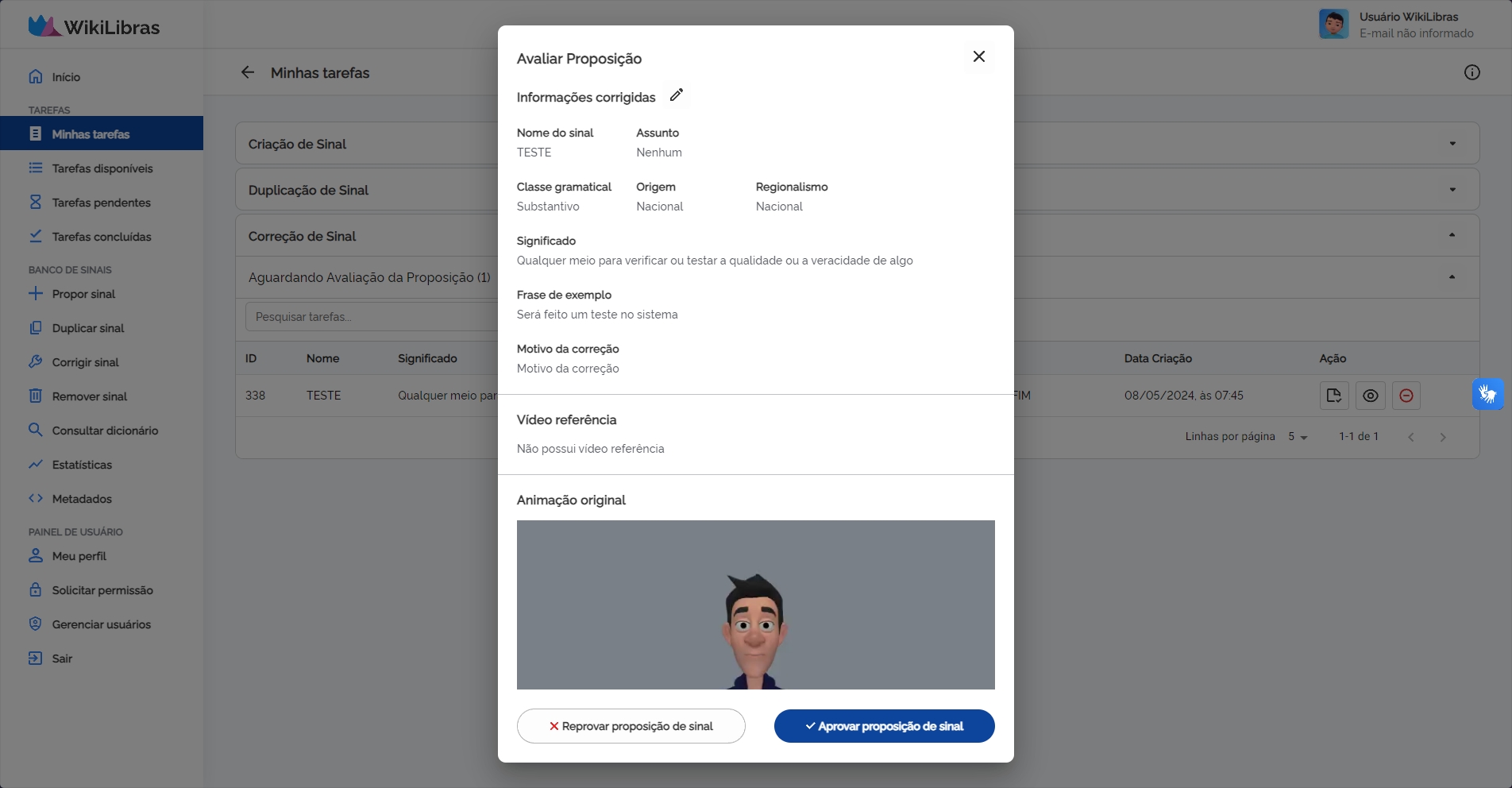Open Tarefas disponíveis in sidebar
This screenshot has height=788, width=1512.
[102, 168]
